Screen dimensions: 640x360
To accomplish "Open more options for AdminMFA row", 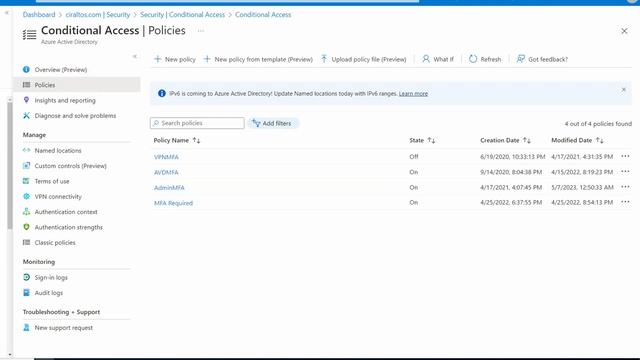I will tap(625, 187).
